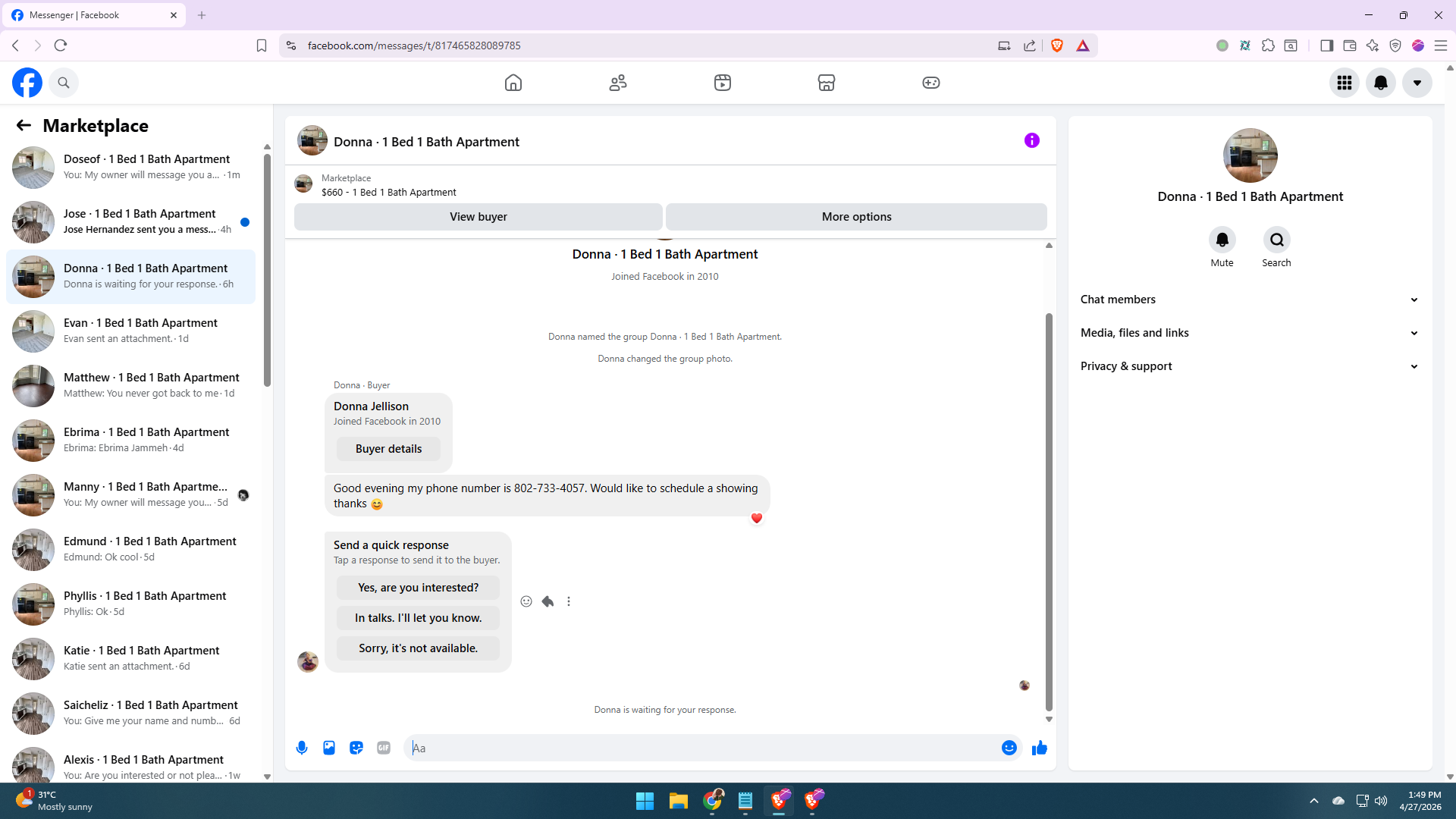Viewport: 1456px width, 819px height.
Task: Open the account dropdown arrow
Action: [x=1417, y=83]
